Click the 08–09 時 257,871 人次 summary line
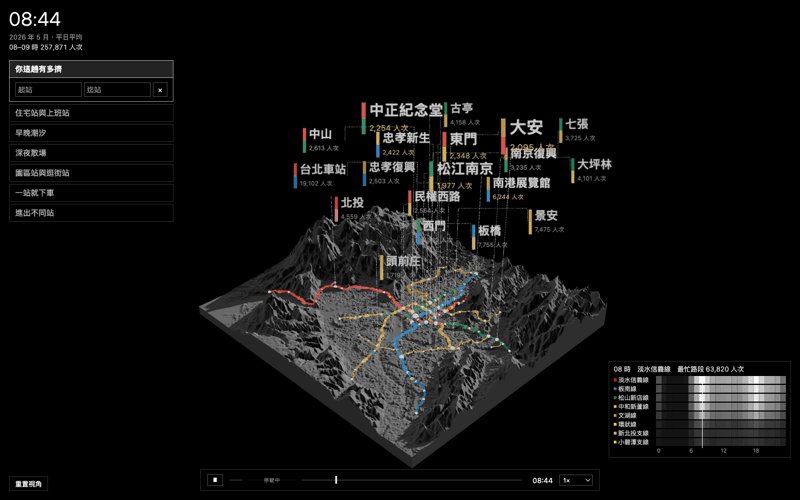The width and height of the screenshot is (800, 500). point(46,47)
